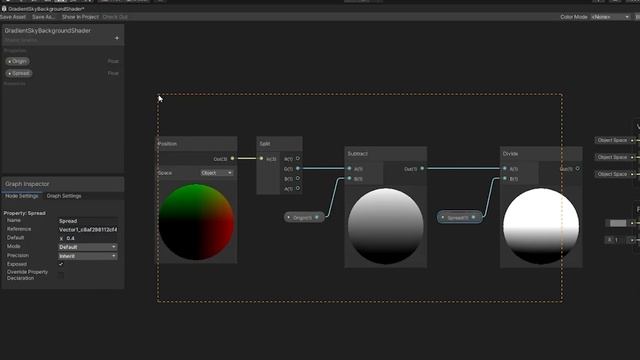Click the Divide node A(1) input port
Viewport: 640px width, 360px height.
point(505,168)
